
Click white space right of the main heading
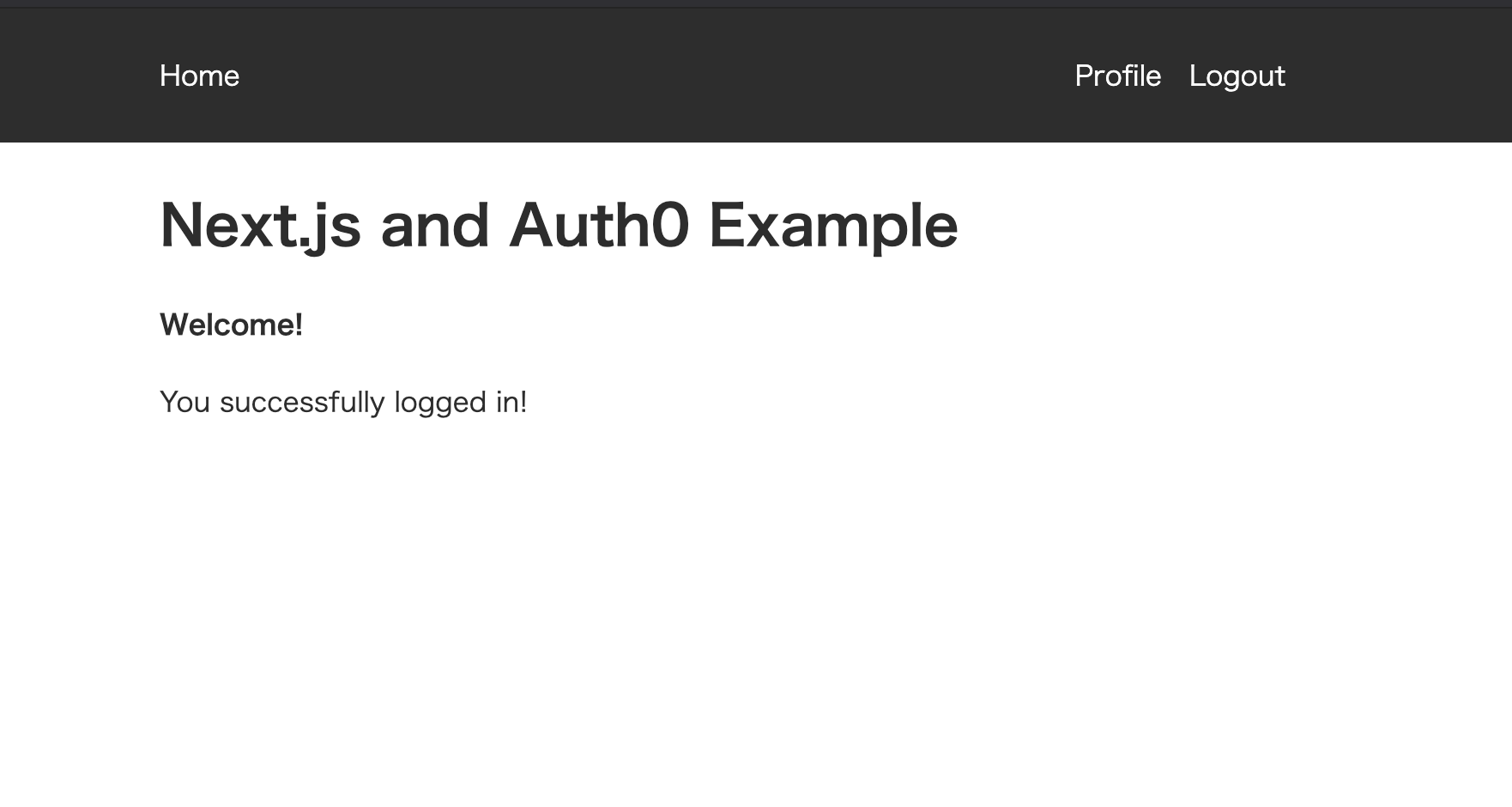pyautogui.click(x=1201, y=226)
